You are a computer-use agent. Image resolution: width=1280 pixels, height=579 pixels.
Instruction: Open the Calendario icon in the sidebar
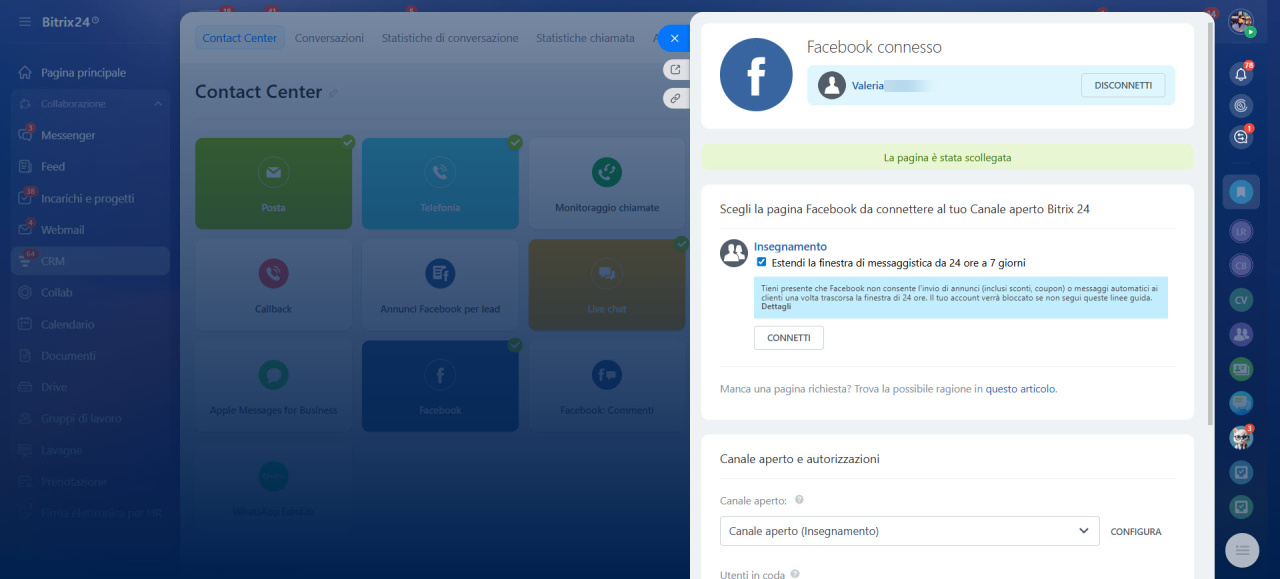(24, 324)
